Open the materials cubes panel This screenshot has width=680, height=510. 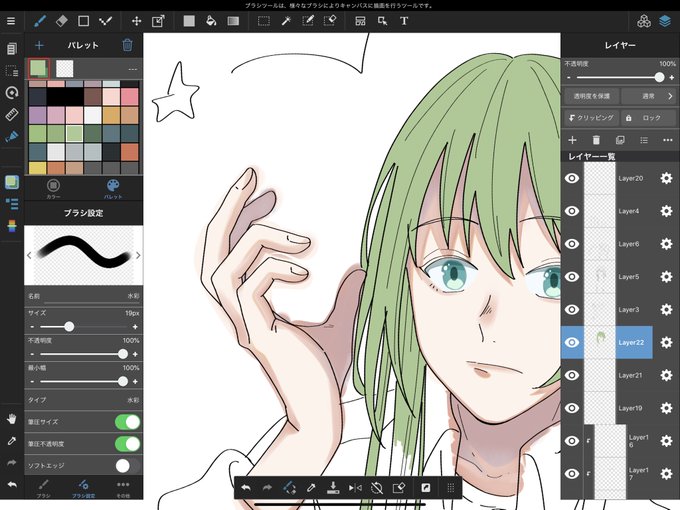(x=644, y=21)
